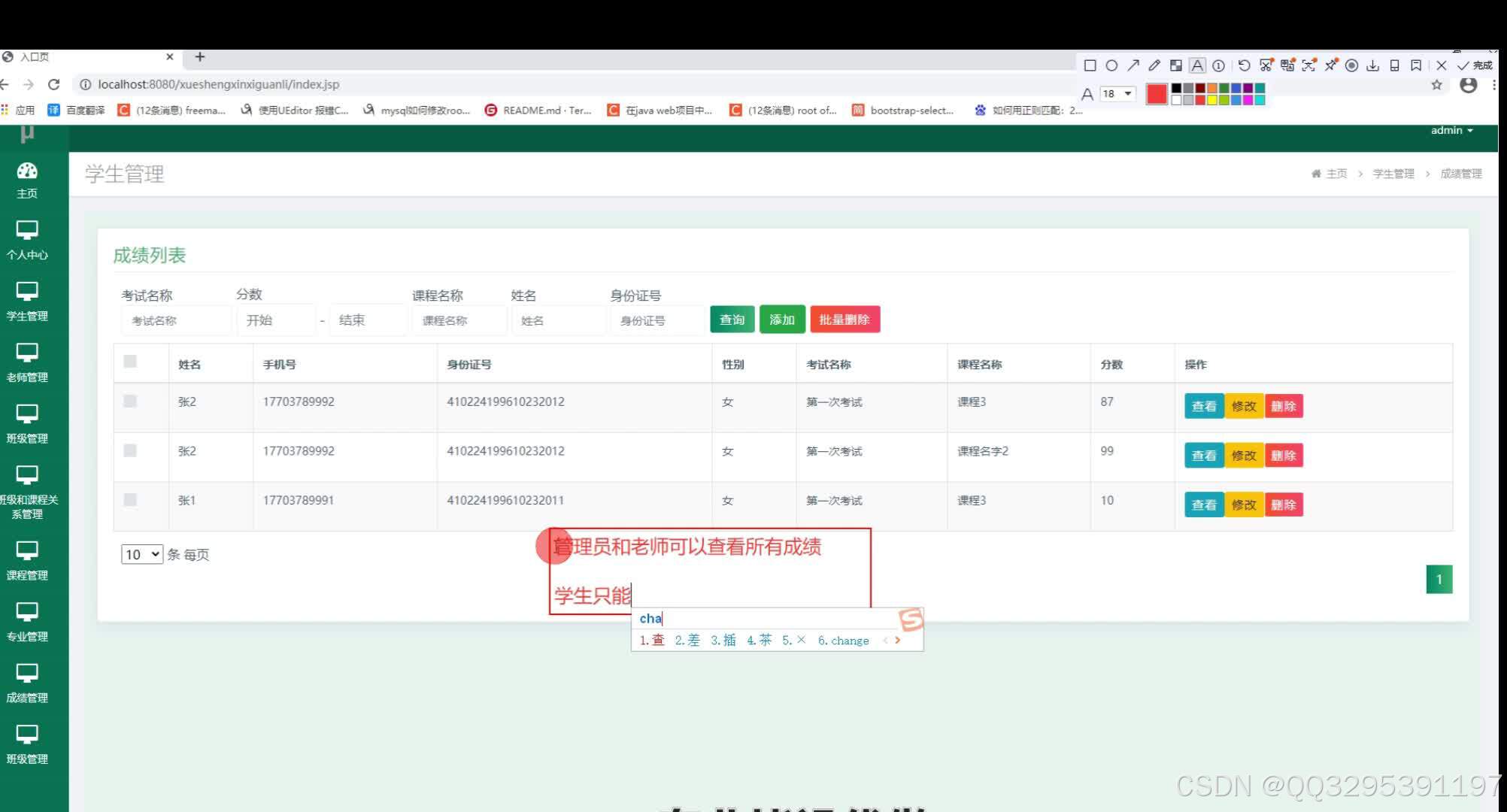Screen dimensions: 1507x812
Task: Select the arrow annotation tool
Action: point(1133,65)
